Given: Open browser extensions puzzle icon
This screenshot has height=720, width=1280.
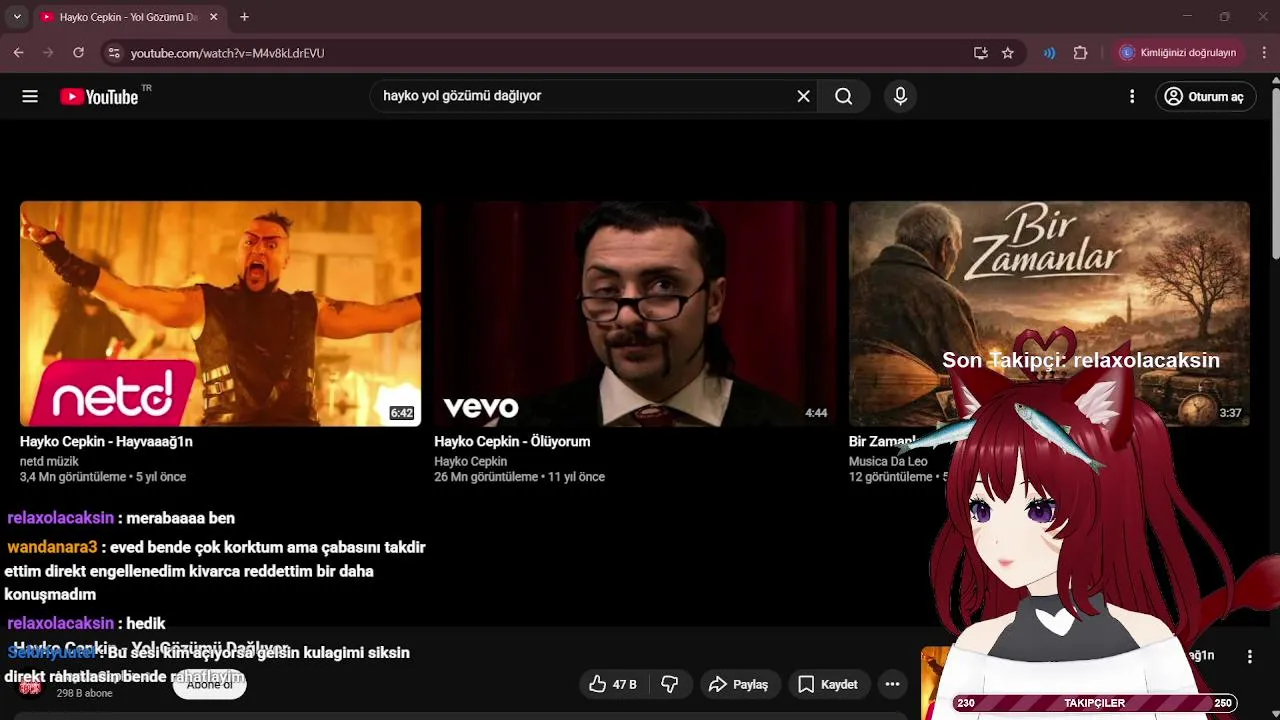Looking at the screenshot, I should 1080,53.
